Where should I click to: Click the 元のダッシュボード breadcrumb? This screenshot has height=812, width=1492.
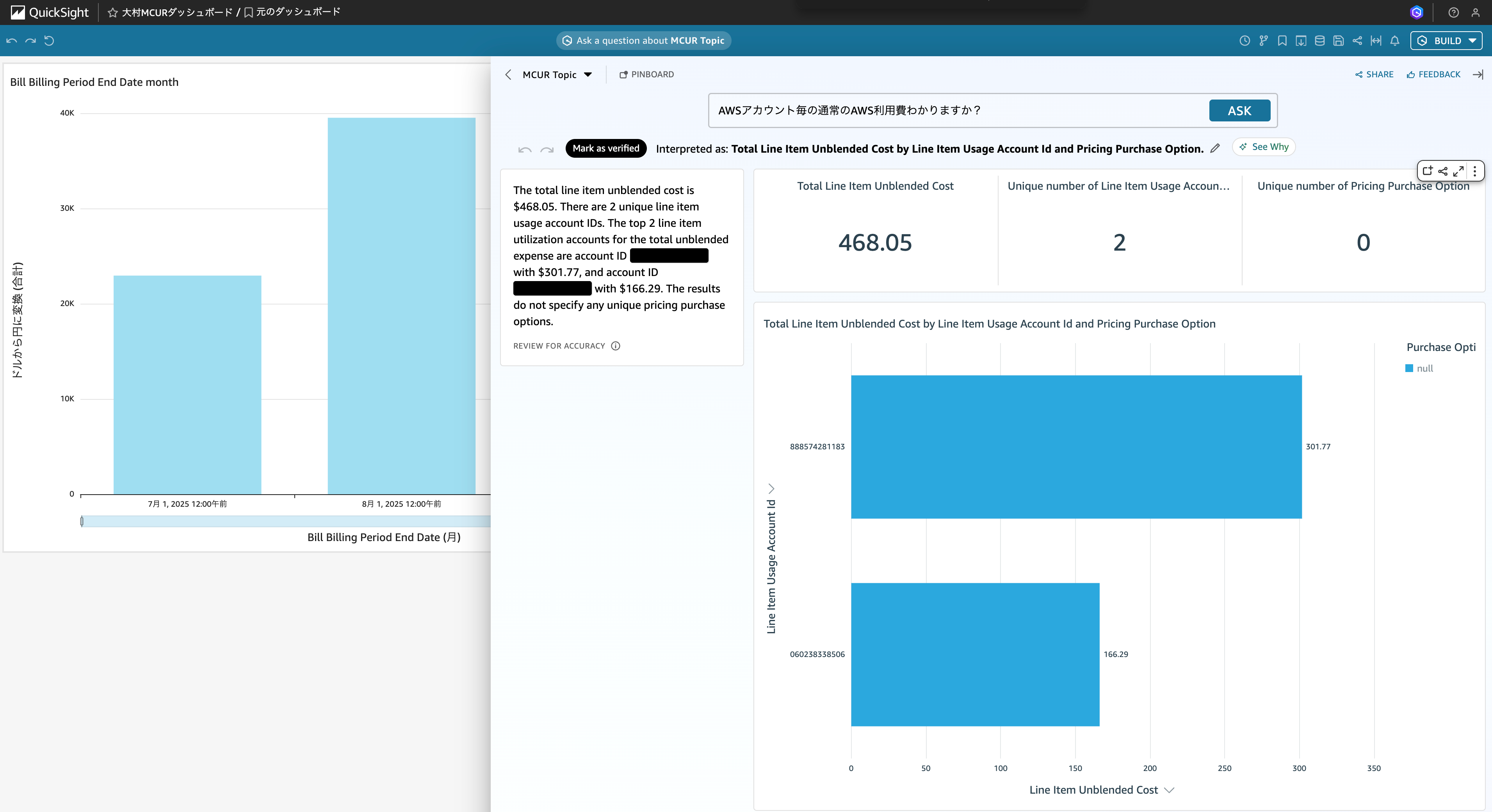pos(298,12)
